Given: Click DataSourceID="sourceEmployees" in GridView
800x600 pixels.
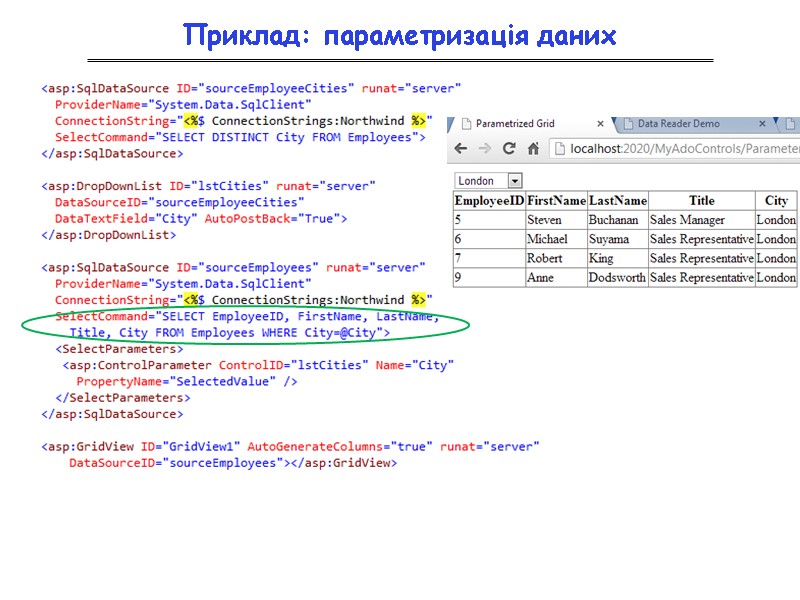Looking at the screenshot, I should [x=176, y=463].
